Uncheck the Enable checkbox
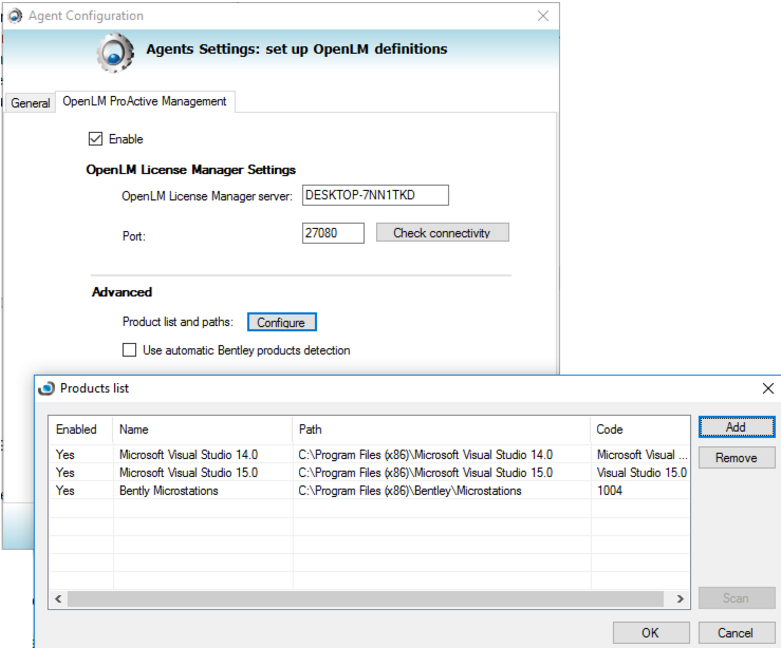The image size is (781, 649). pos(96,139)
